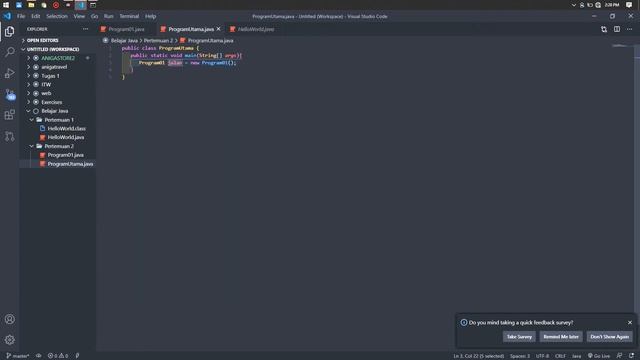Image resolution: width=640 pixels, height=360 pixels.
Task: Switch to the Program01.java tab
Action: click(x=126, y=29)
